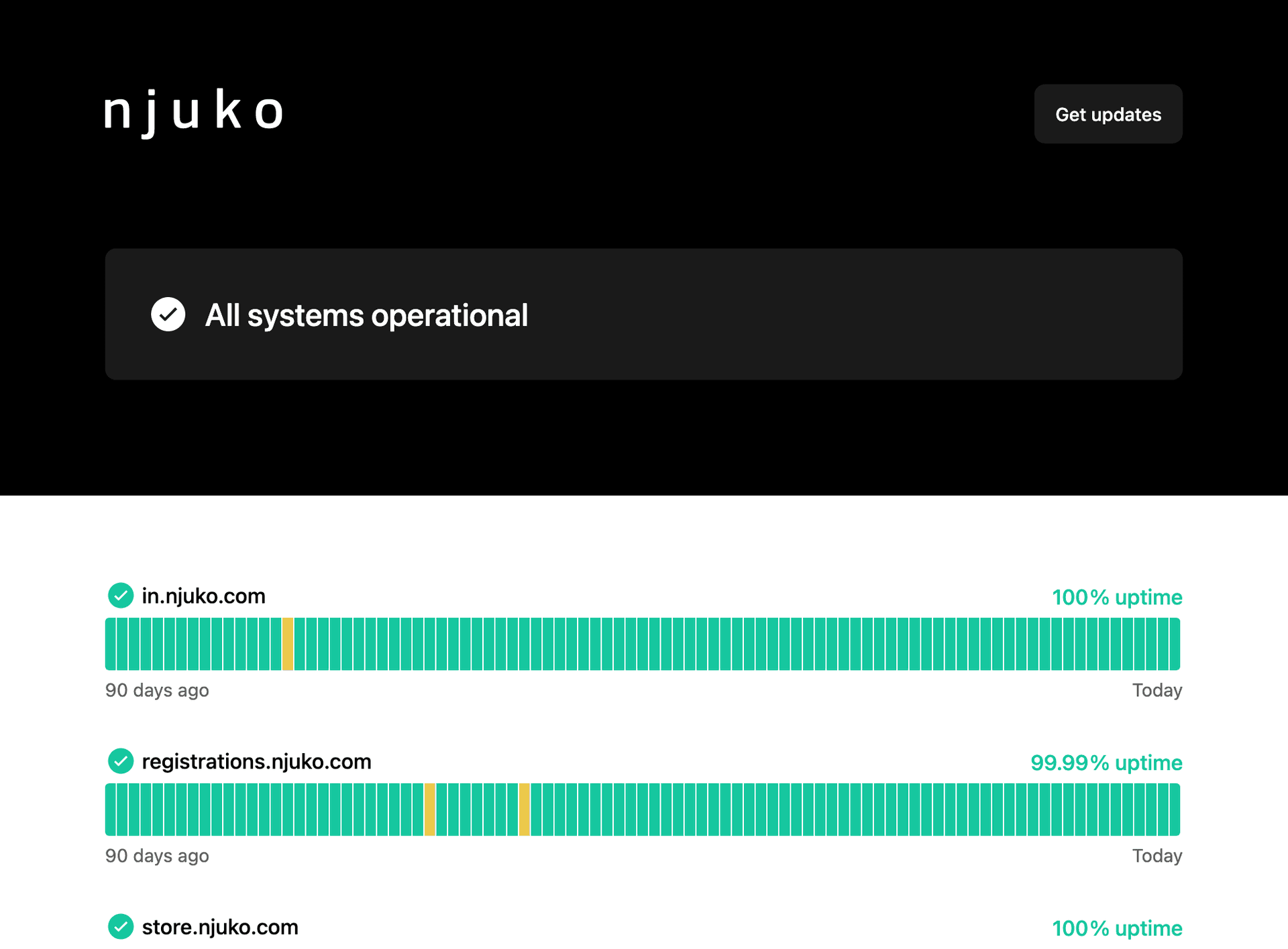
Task: Select the All systems operational heading
Action: click(366, 315)
